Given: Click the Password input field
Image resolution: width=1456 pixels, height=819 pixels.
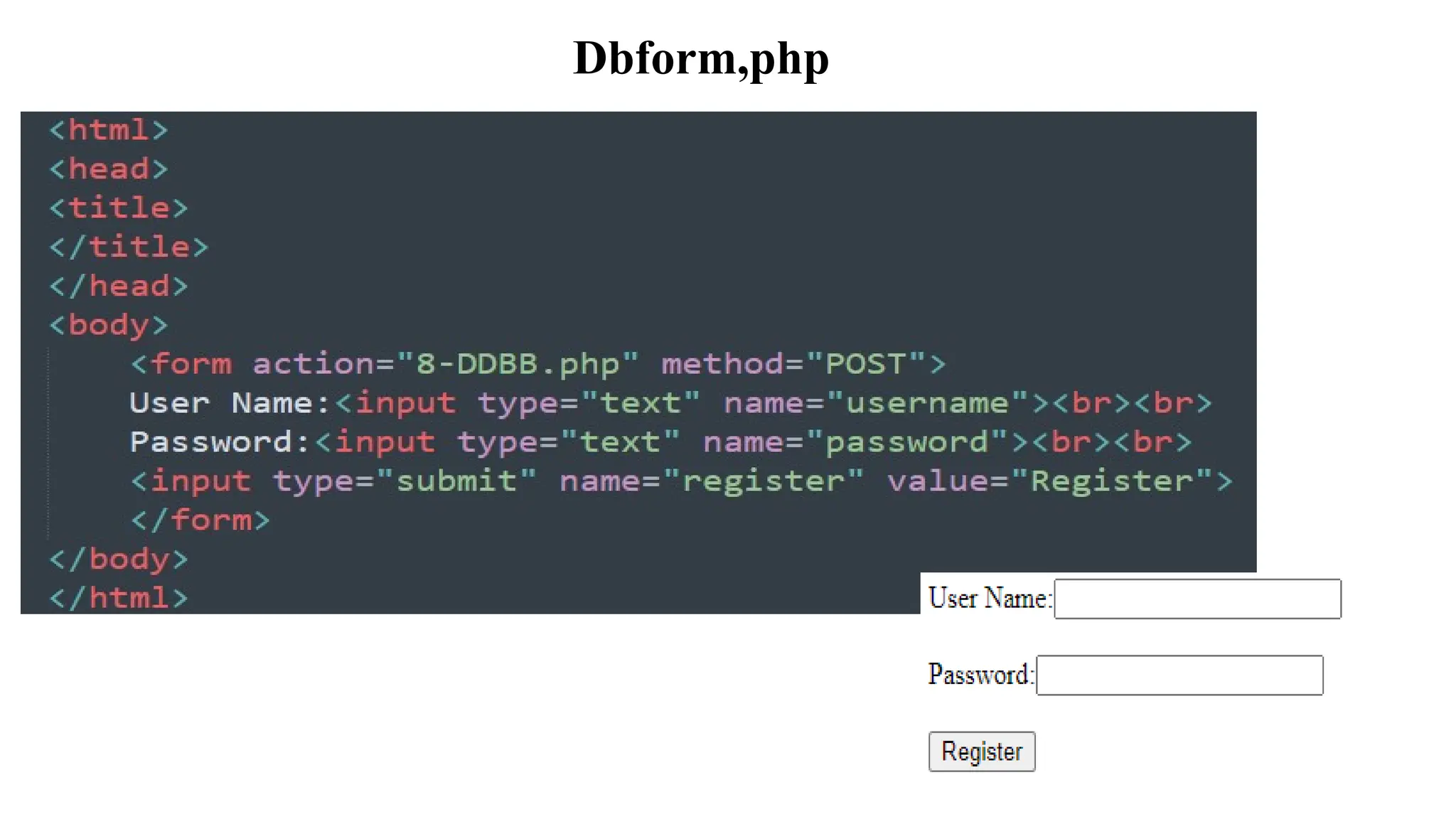Looking at the screenshot, I should click(x=1179, y=675).
